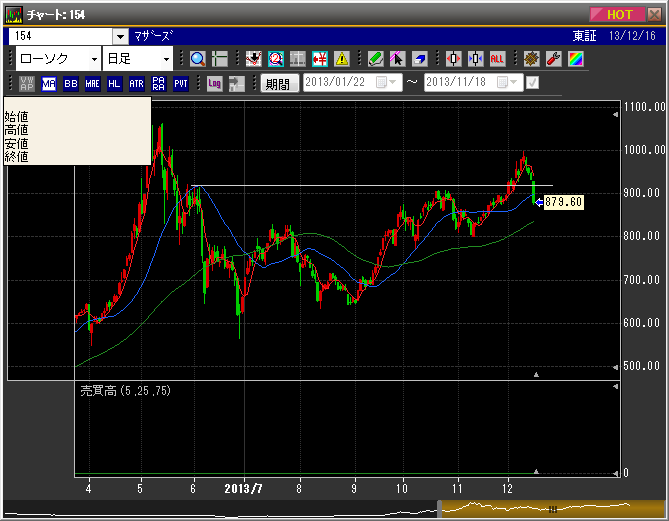Open the 日足 timeframe dropdown

(x=166, y=58)
